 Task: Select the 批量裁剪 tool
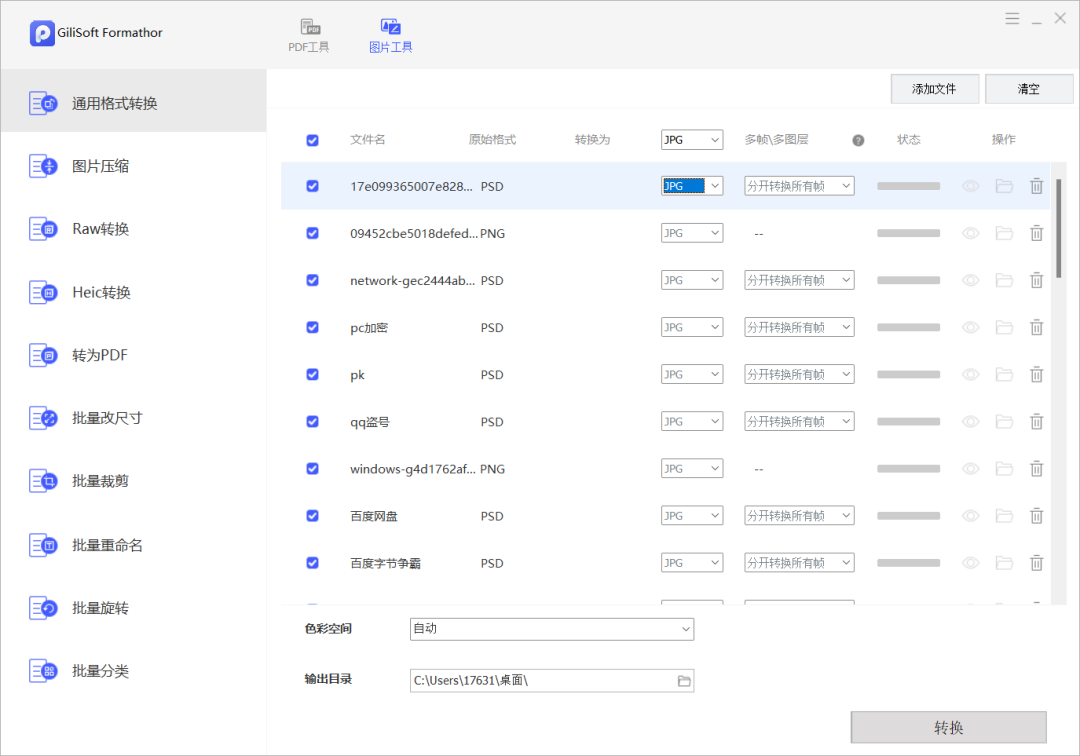(100, 481)
